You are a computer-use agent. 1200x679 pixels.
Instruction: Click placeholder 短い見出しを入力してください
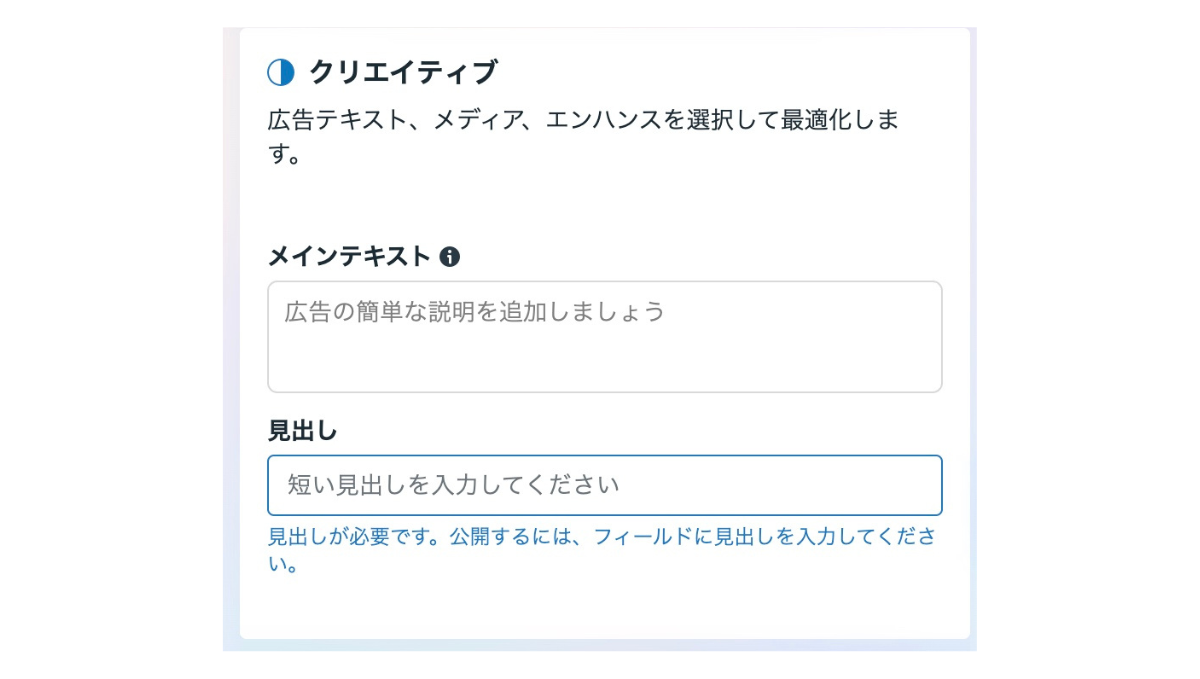coord(454,485)
